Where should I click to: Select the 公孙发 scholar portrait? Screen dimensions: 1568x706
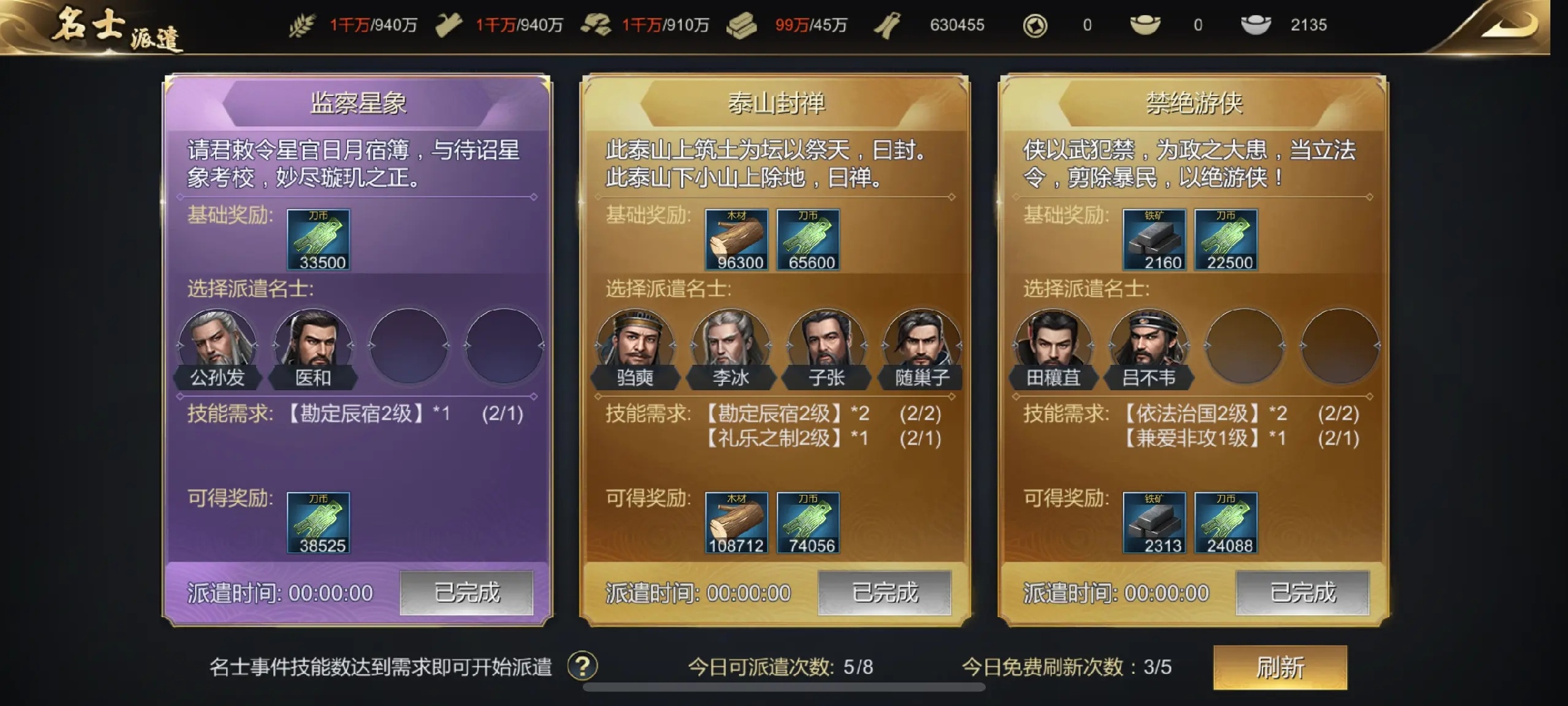218,348
